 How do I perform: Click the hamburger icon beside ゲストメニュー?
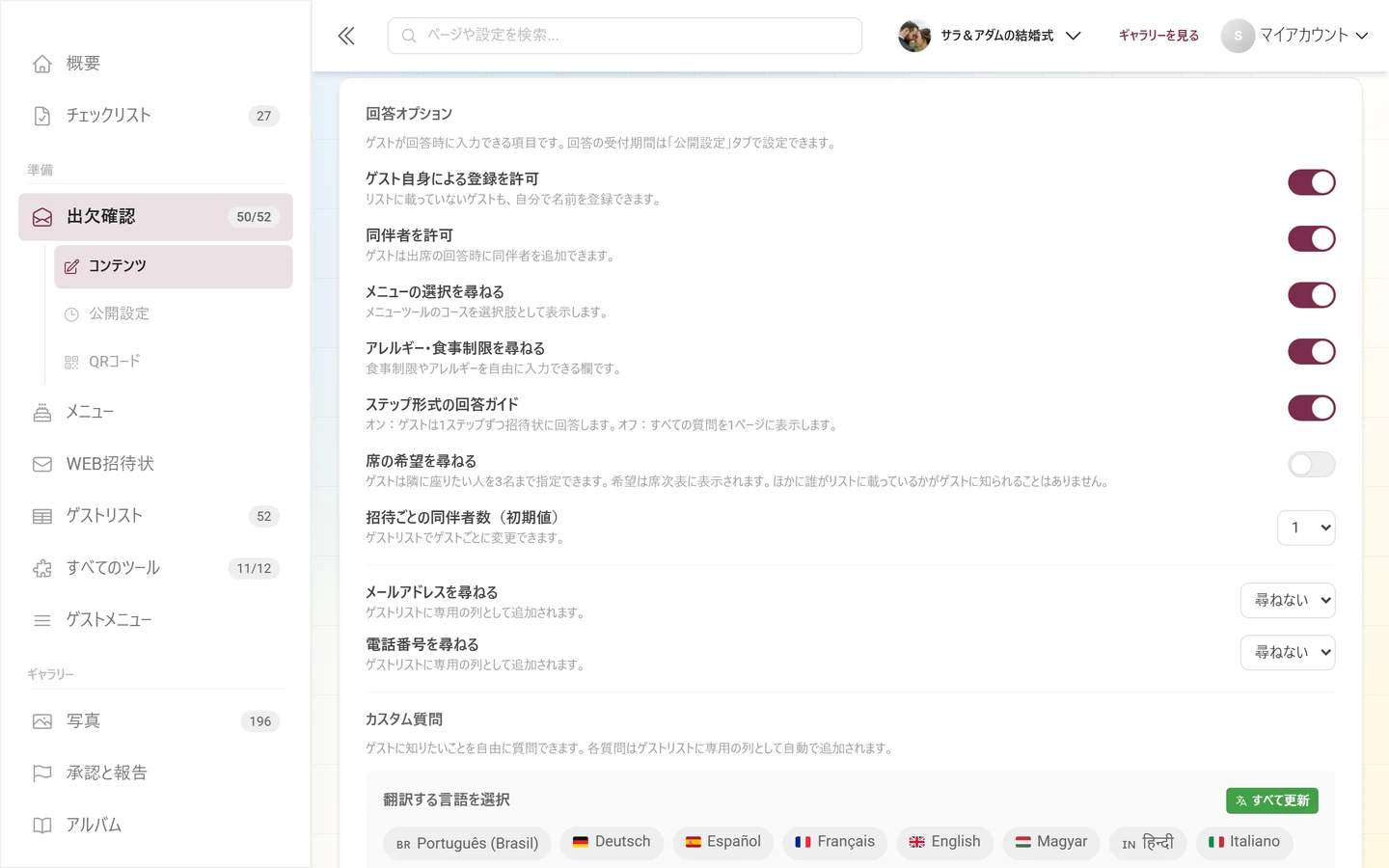pos(42,621)
